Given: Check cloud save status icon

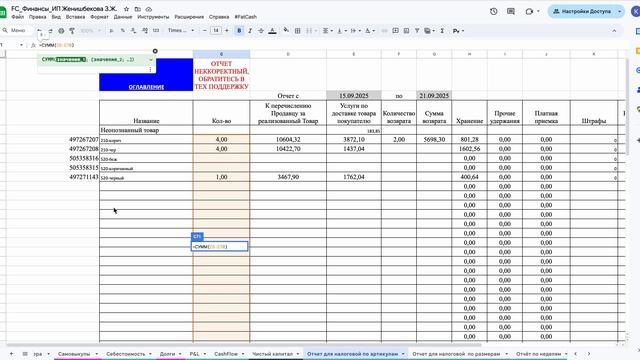Looking at the screenshot, I should [x=149, y=9].
